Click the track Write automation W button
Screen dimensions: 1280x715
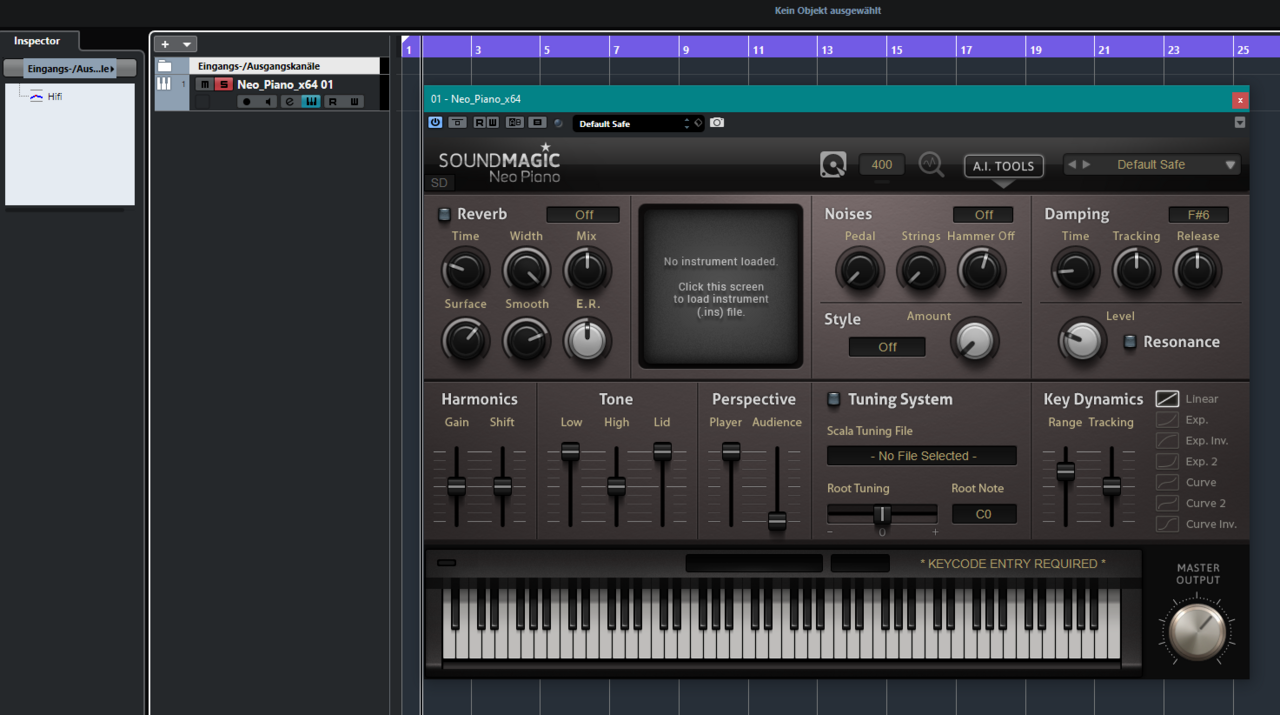354,102
